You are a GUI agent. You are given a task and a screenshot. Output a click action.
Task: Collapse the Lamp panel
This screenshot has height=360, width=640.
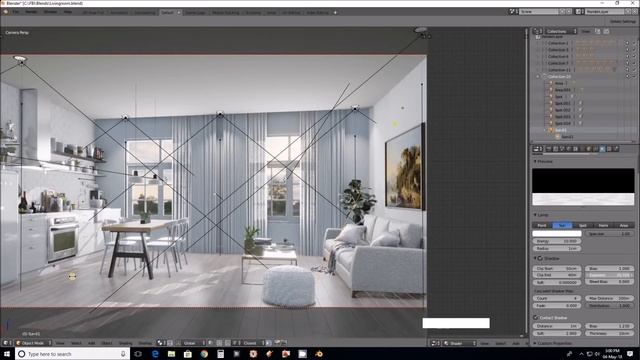click(535, 215)
